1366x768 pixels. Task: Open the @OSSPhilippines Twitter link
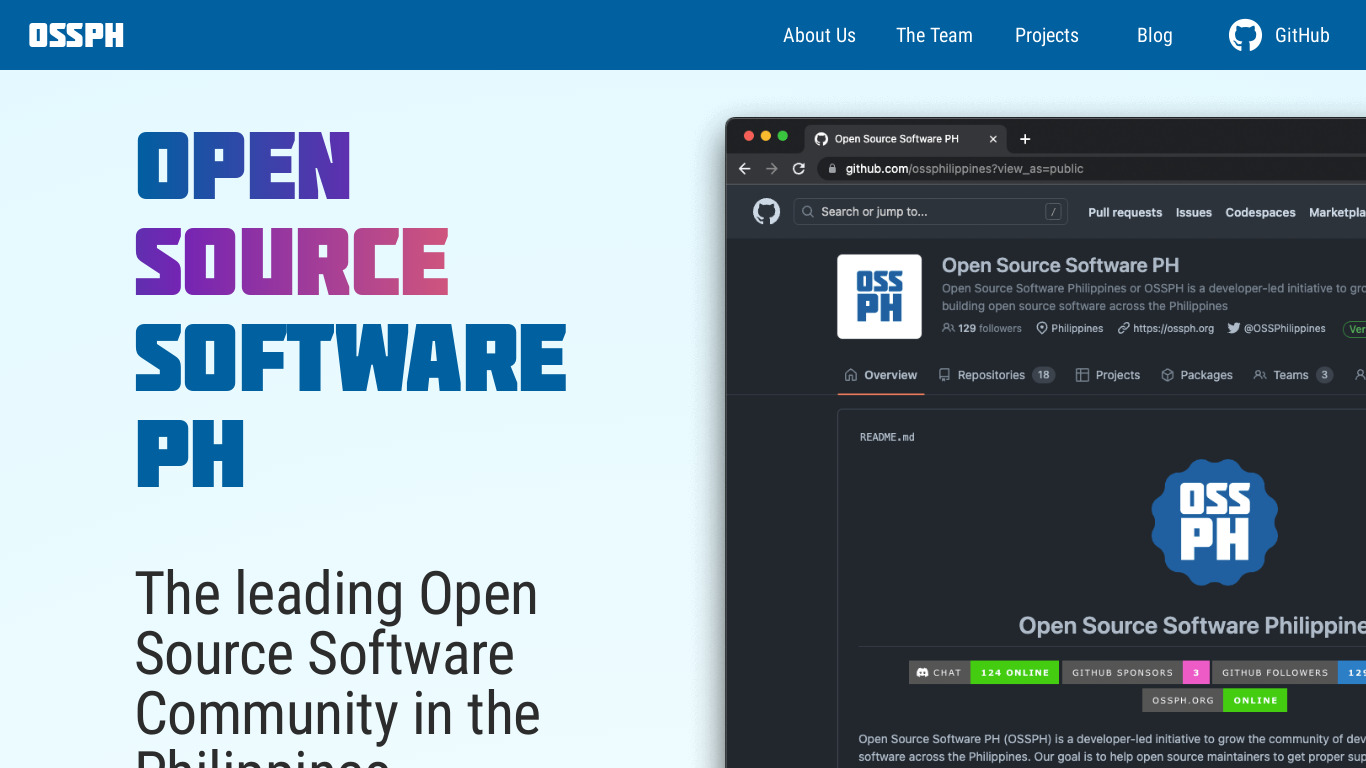pyautogui.click(x=1277, y=328)
